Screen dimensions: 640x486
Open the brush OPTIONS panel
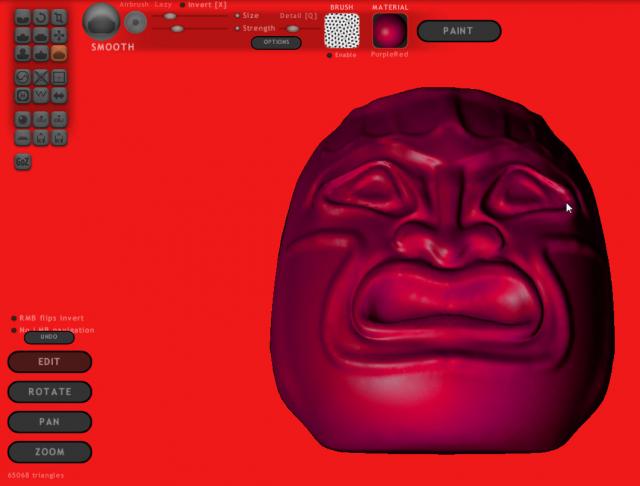click(x=275, y=43)
